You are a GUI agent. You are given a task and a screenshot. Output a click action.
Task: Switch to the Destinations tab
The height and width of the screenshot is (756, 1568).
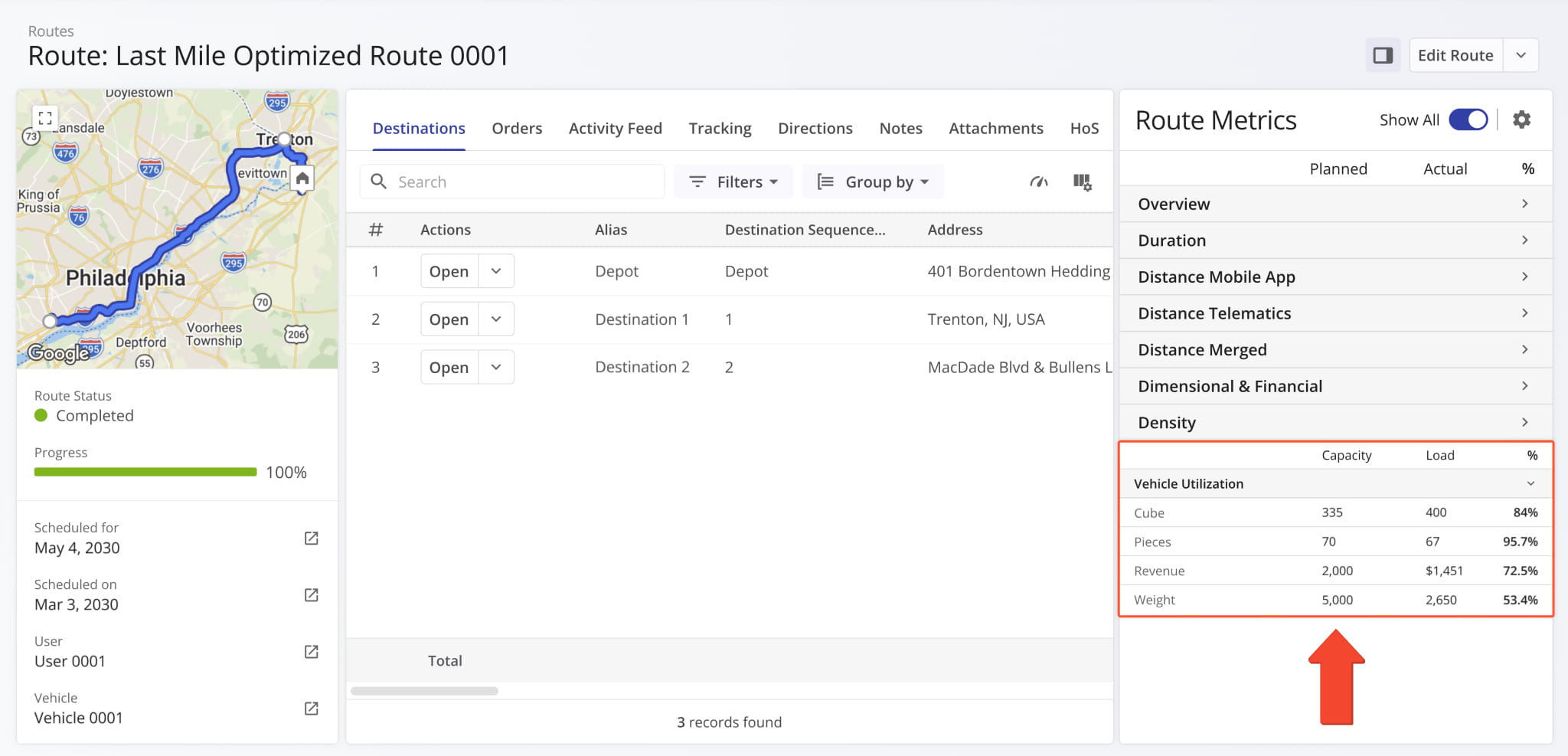click(419, 128)
